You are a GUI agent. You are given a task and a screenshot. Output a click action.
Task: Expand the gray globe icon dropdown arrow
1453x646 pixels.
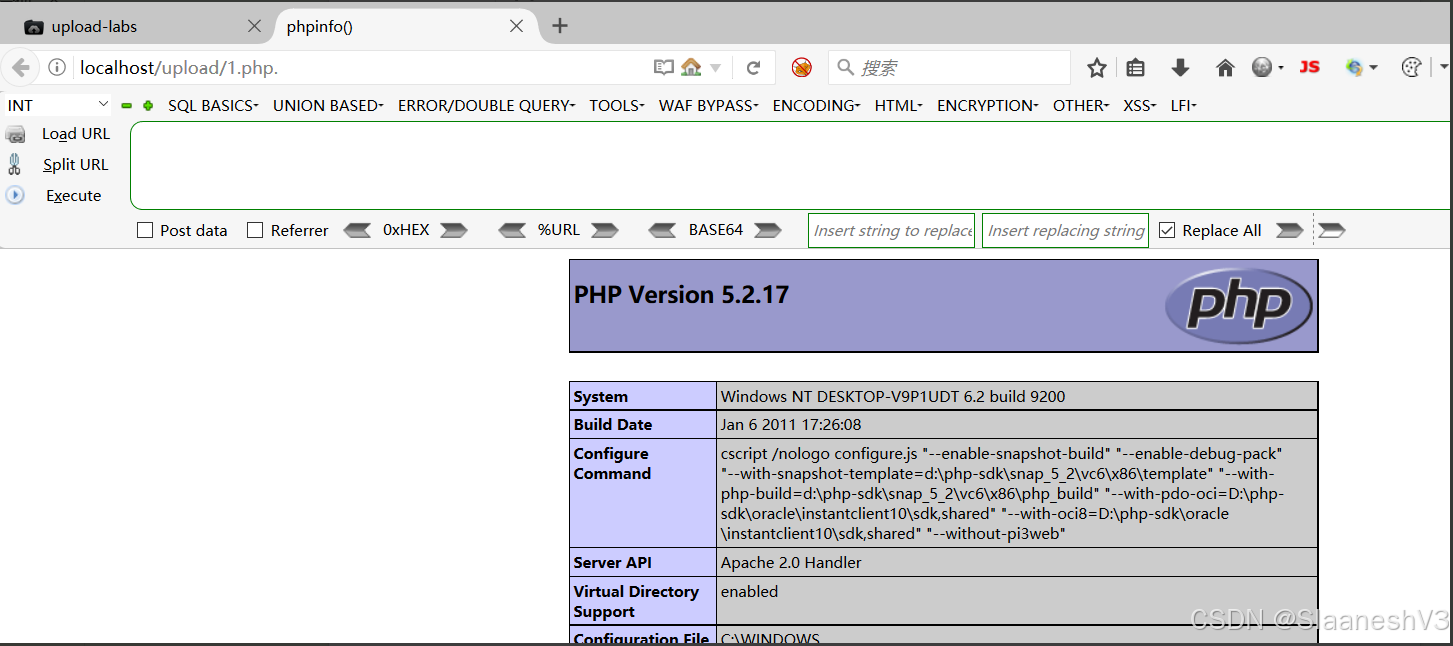tap(1280, 68)
